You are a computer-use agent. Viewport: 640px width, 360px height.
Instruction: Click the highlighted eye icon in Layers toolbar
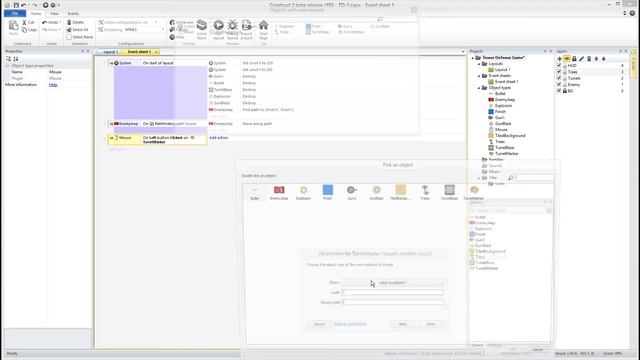coord(567,59)
